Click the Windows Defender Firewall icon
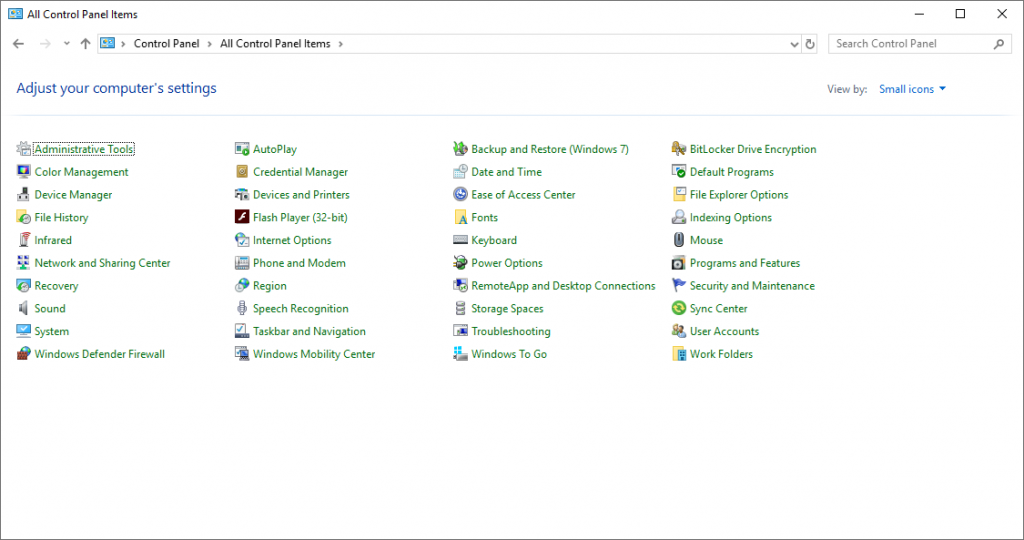Screen dimensions: 1024x540 pyautogui.click(x=24, y=354)
